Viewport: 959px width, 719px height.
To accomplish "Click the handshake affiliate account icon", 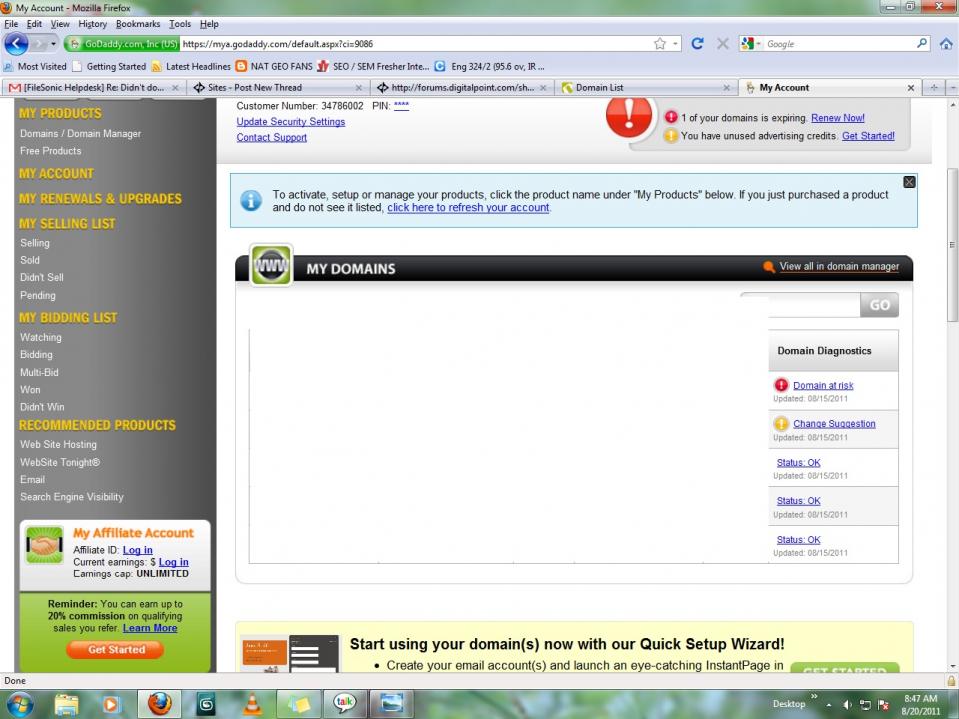I will (44, 544).
